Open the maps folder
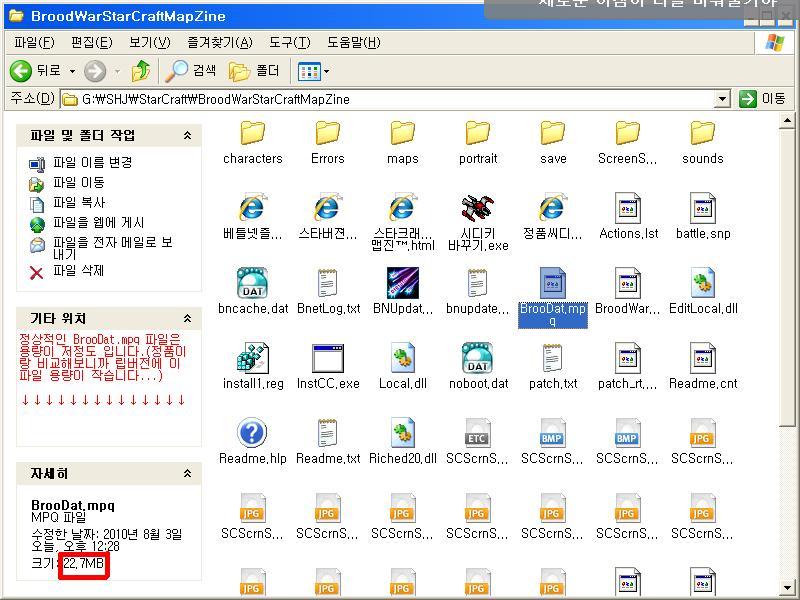The height and width of the screenshot is (600, 800). click(402, 133)
